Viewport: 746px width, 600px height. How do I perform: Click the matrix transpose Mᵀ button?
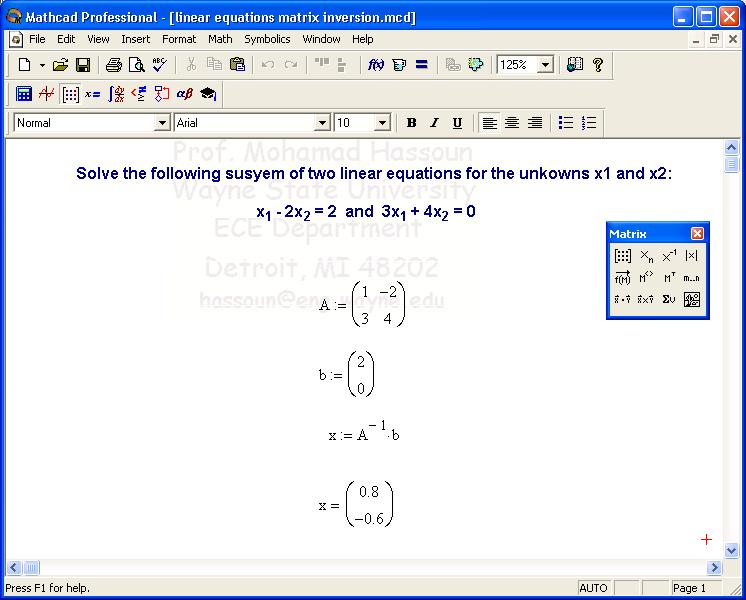[669, 278]
